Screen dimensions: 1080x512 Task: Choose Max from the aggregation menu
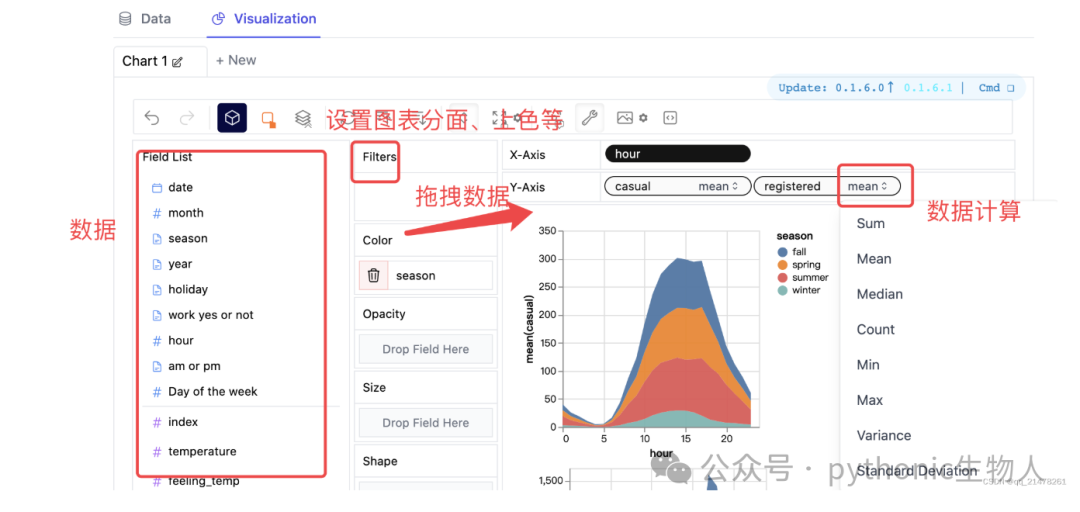click(x=869, y=400)
